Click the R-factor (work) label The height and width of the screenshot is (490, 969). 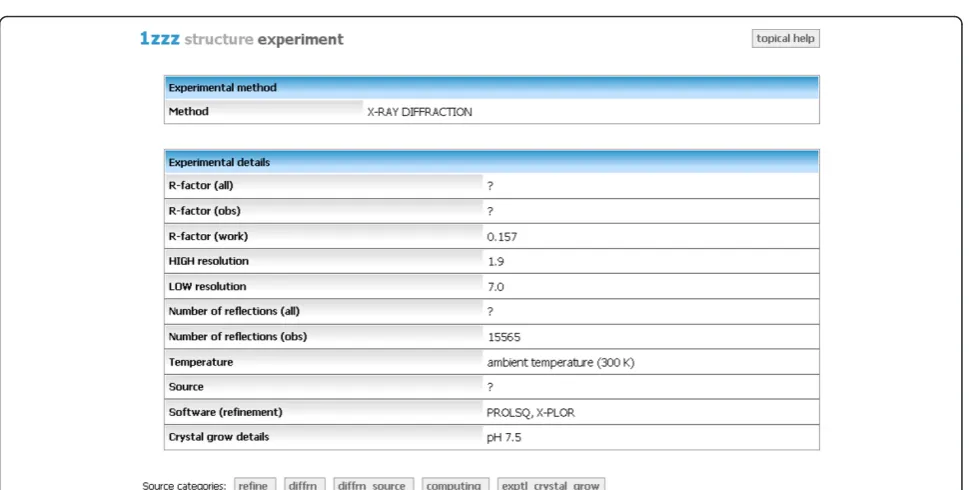pyautogui.click(x=208, y=236)
